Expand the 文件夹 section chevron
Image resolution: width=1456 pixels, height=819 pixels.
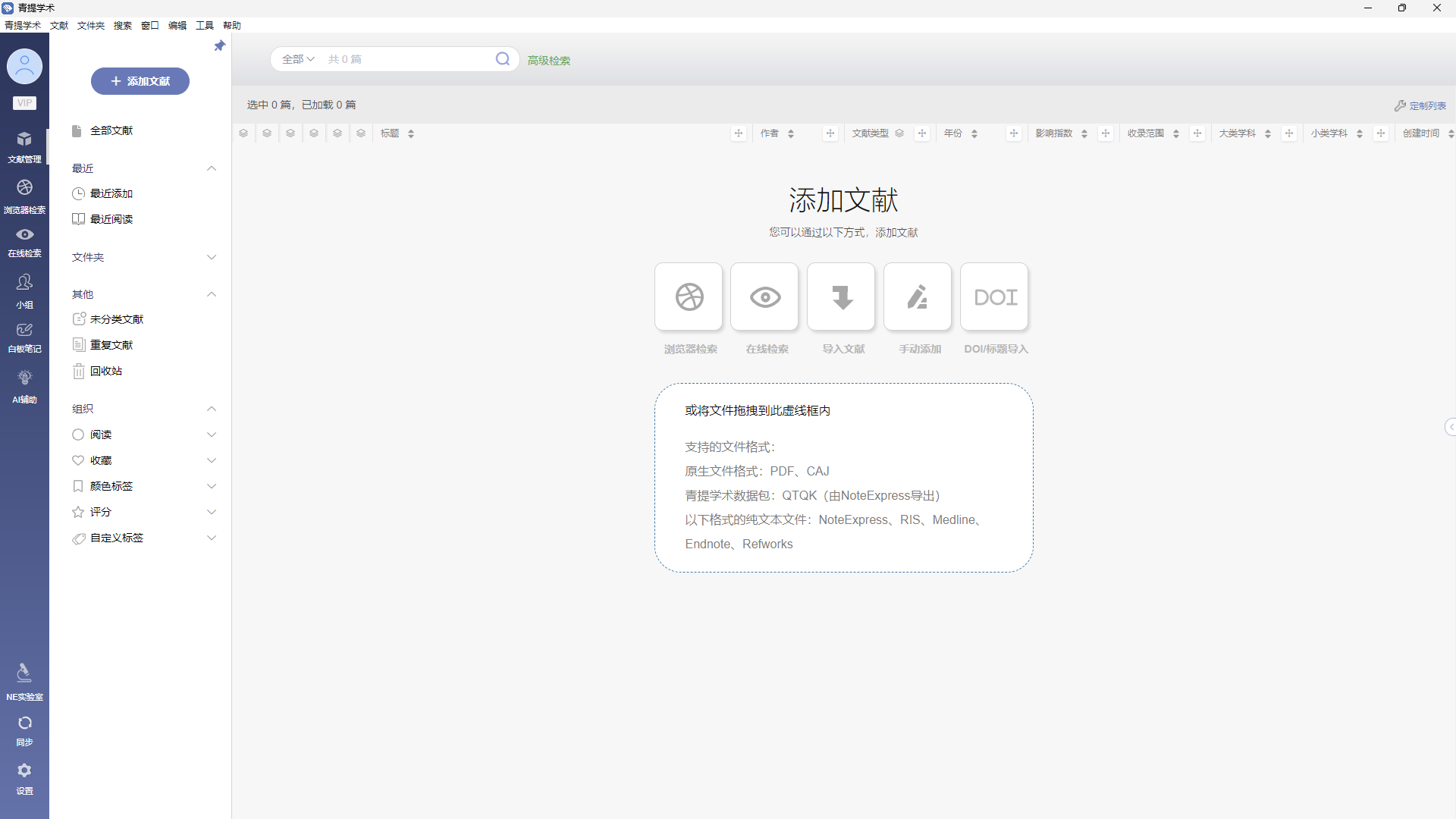click(212, 257)
